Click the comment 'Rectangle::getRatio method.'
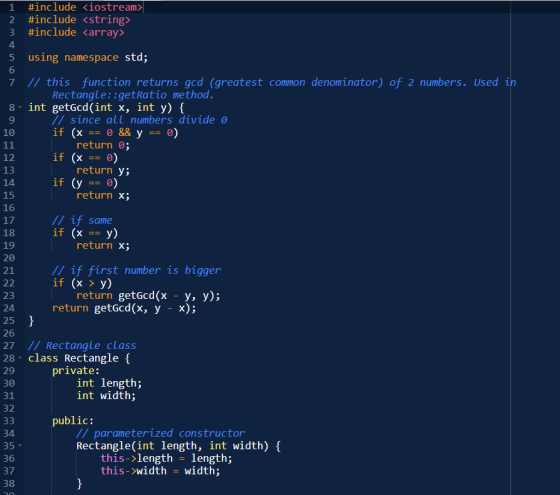The image size is (560, 495). 133,95
